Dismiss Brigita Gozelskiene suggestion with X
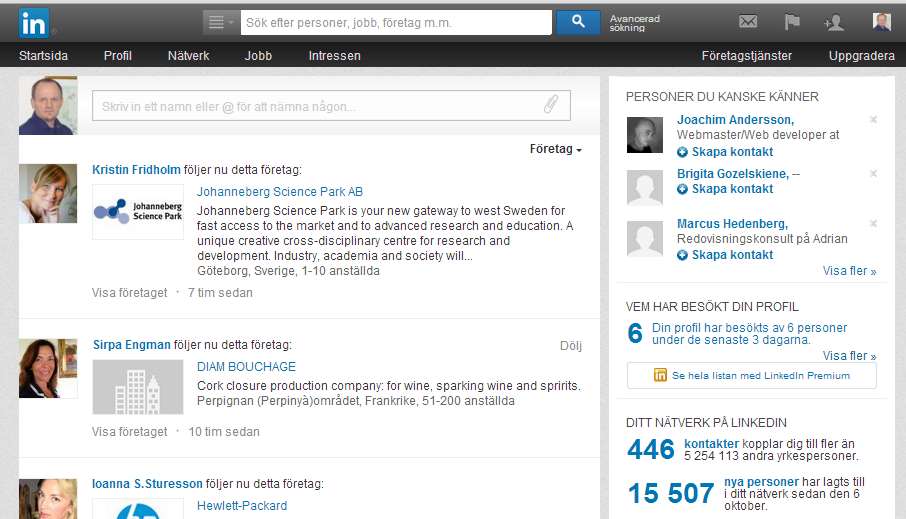This screenshot has height=519, width=906. pyautogui.click(x=874, y=173)
